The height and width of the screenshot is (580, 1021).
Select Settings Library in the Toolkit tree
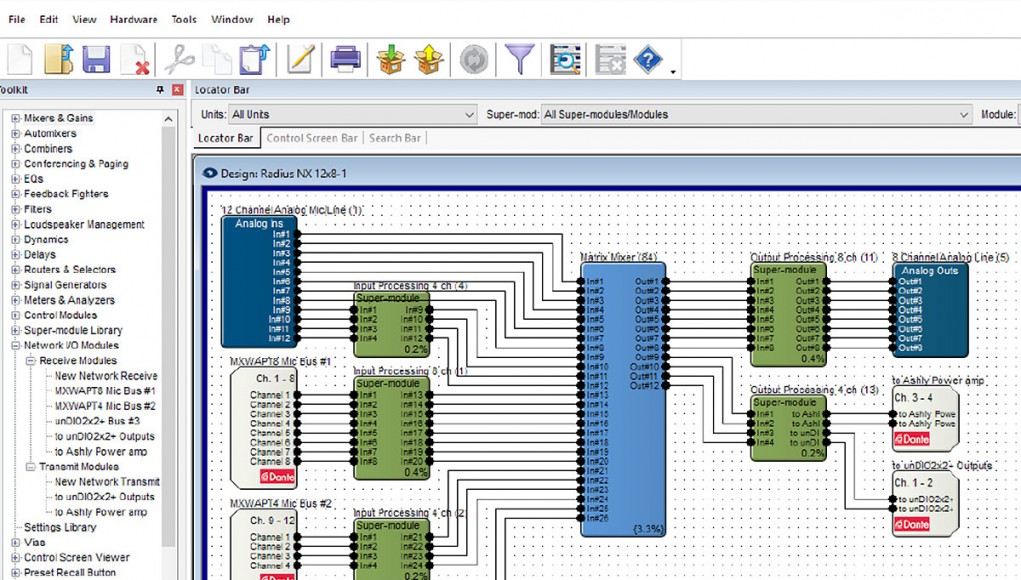[x=60, y=527]
